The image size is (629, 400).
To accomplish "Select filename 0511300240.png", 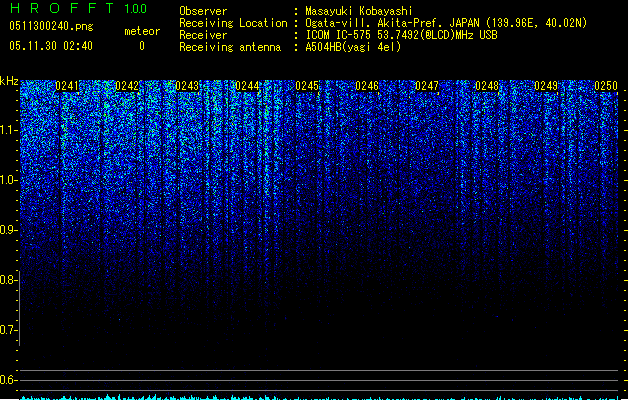I will pyautogui.click(x=51, y=26).
